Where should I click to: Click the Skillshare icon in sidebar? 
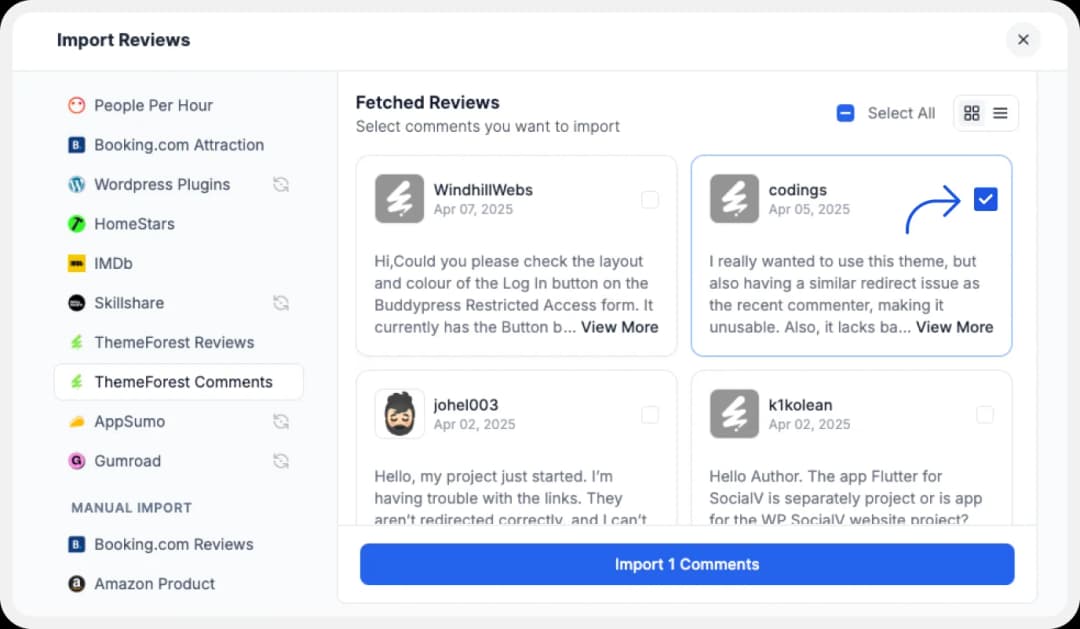pos(76,303)
